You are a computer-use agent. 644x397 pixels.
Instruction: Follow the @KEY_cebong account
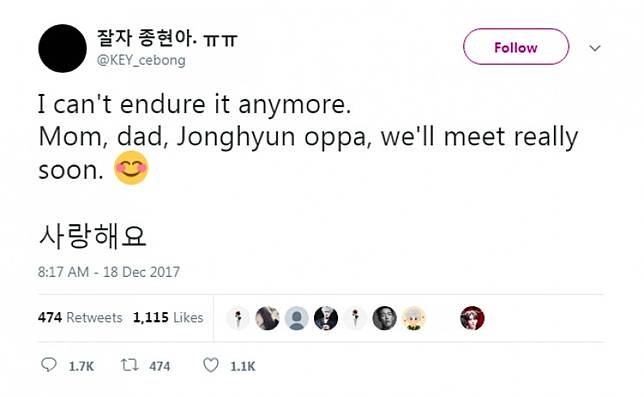point(516,47)
